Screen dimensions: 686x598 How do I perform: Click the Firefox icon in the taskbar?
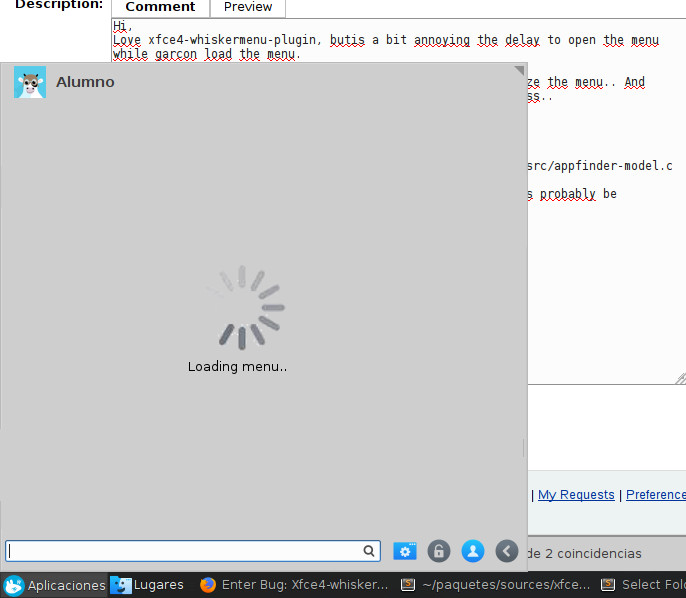coord(208,586)
